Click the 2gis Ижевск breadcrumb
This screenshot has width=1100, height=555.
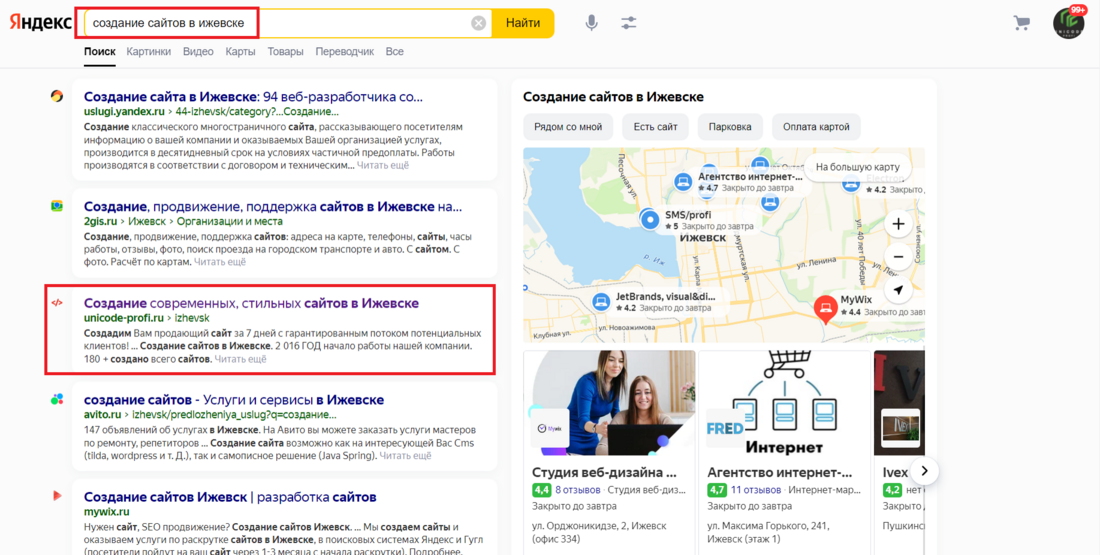(147, 222)
